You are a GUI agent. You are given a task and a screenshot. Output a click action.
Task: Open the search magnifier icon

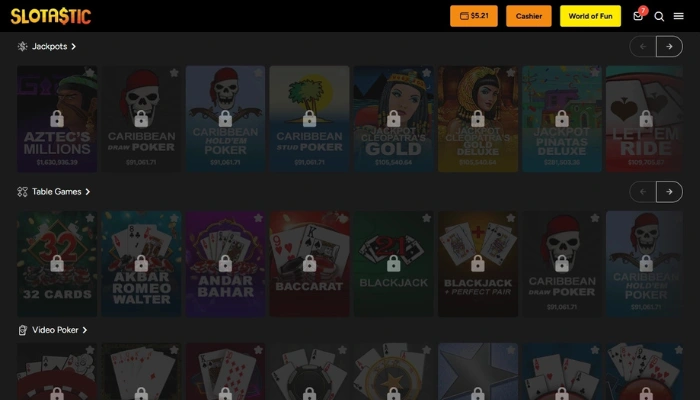pyautogui.click(x=659, y=17)
